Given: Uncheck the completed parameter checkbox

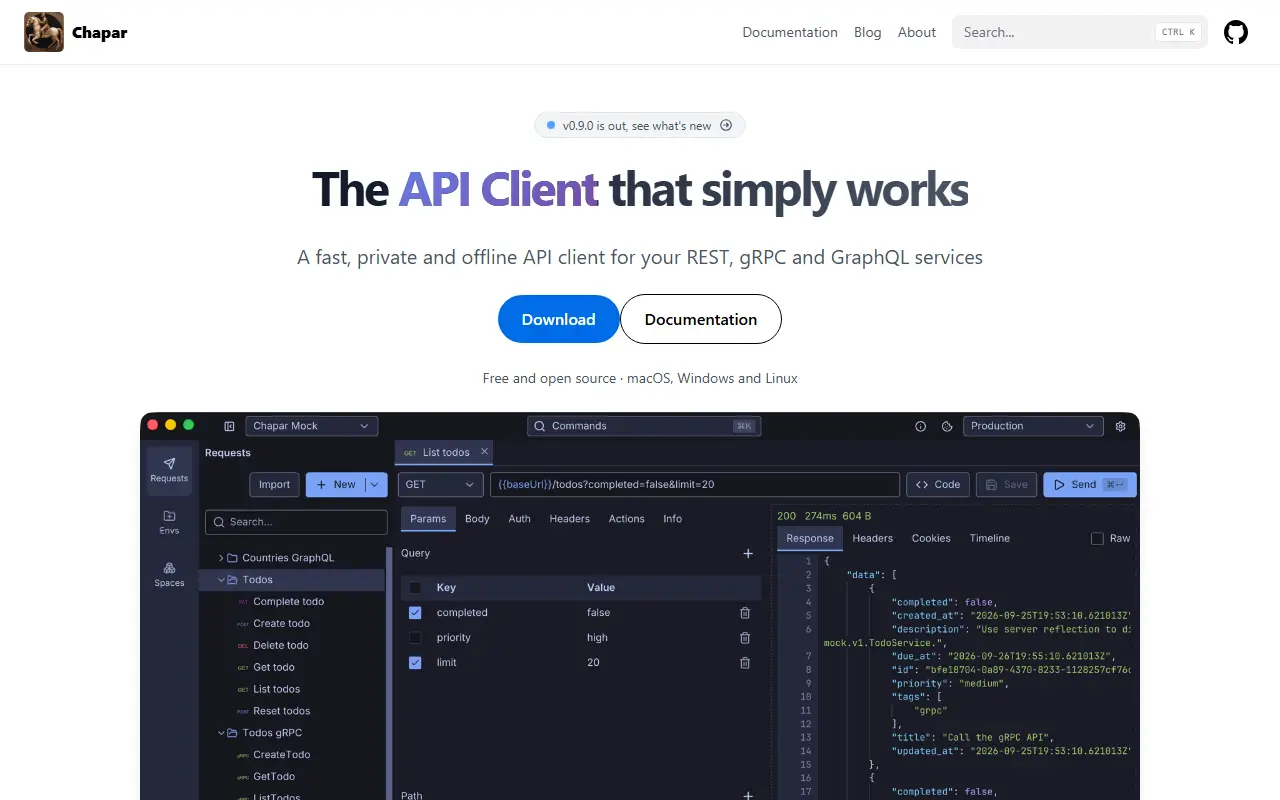Looking at the screenshot, I should point(415,613).
